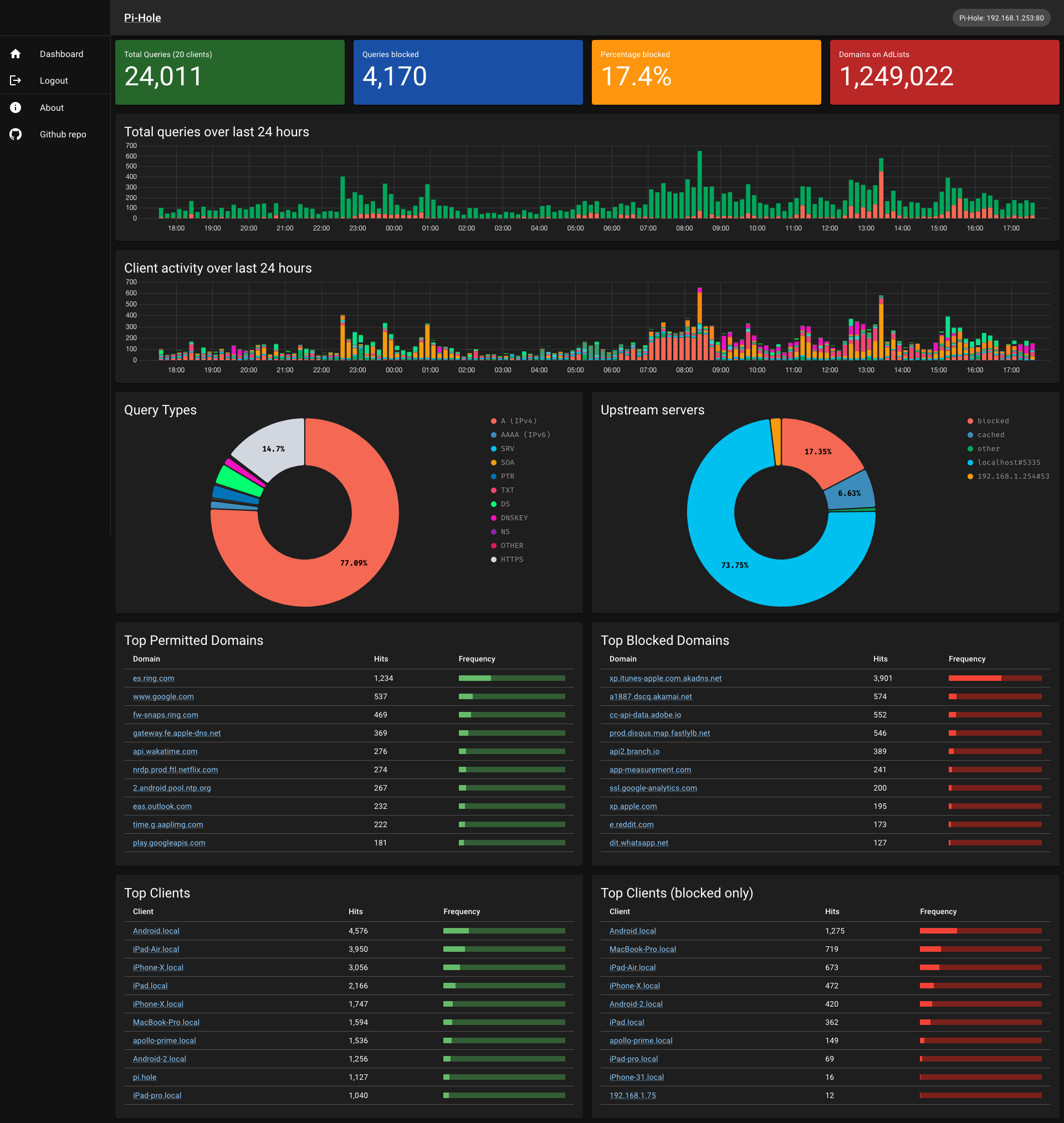Open the es.ring.com domain link

click(153, 679)
